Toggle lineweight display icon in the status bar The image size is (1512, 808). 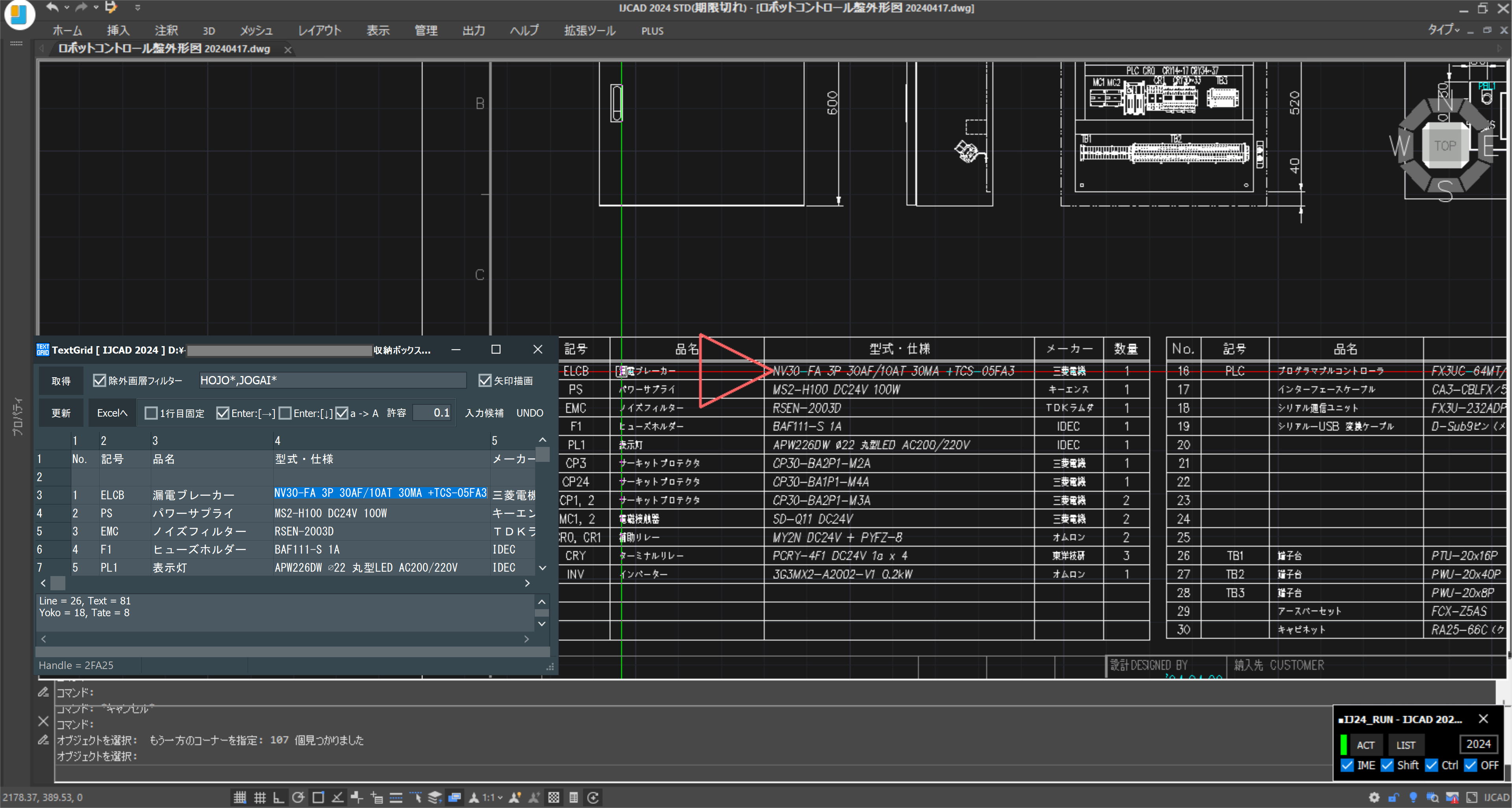(x=396, y=797)
